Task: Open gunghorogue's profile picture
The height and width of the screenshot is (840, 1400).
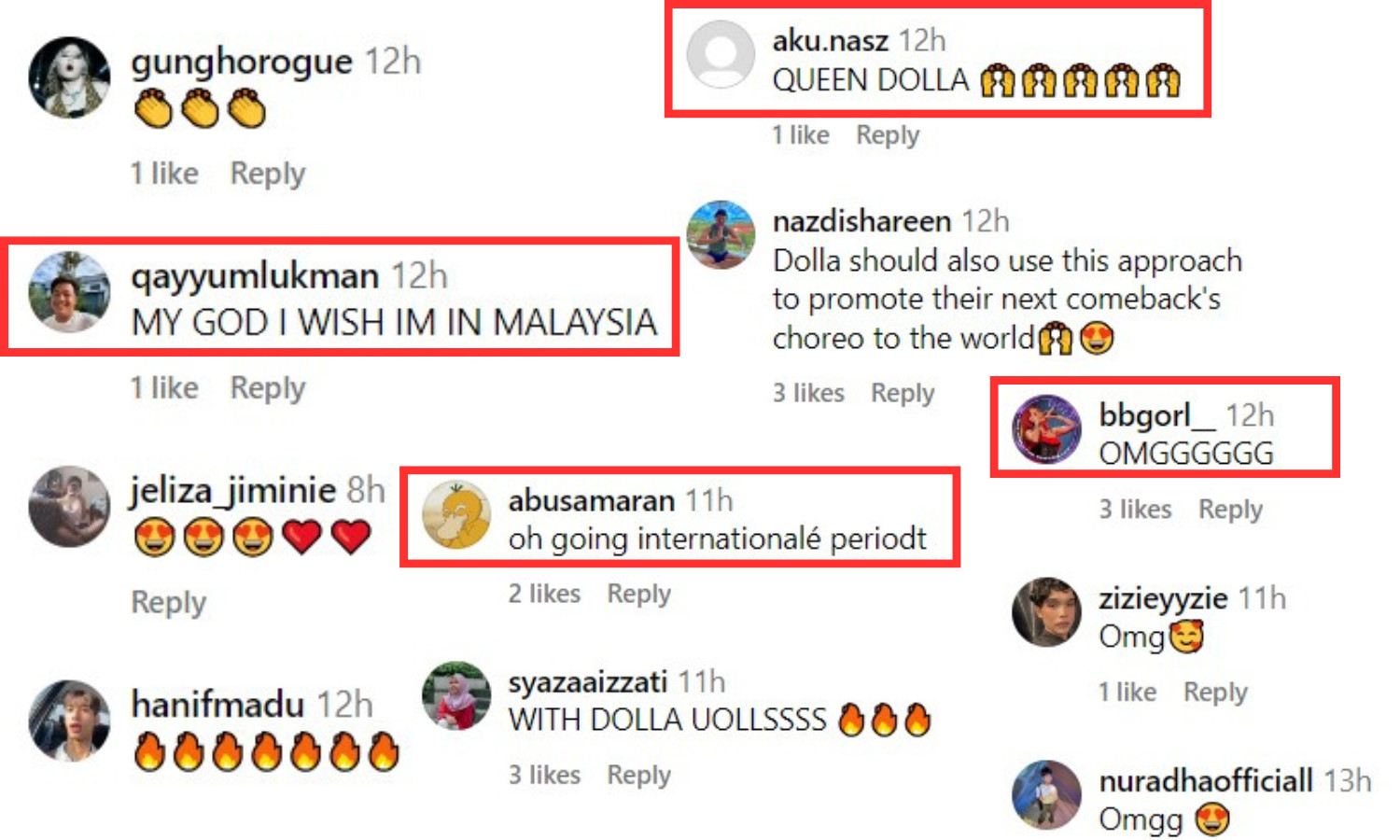Action: pyautogui.click(x=69, y=77)
